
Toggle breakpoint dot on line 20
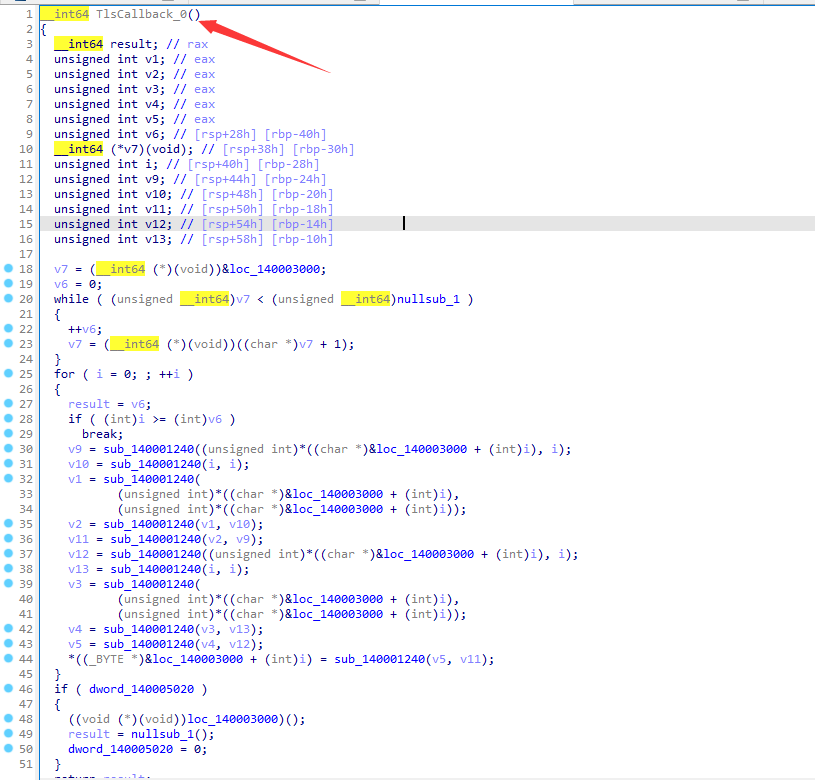8,298
